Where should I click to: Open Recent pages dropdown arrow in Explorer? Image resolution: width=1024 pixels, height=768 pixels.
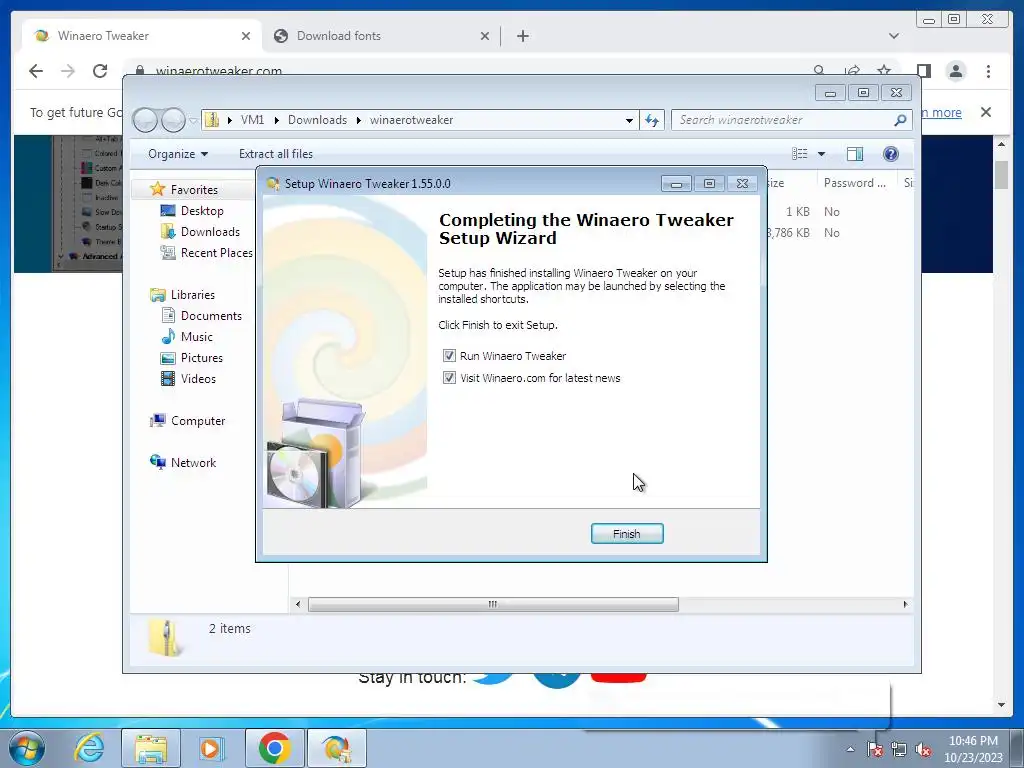[193, 120]
